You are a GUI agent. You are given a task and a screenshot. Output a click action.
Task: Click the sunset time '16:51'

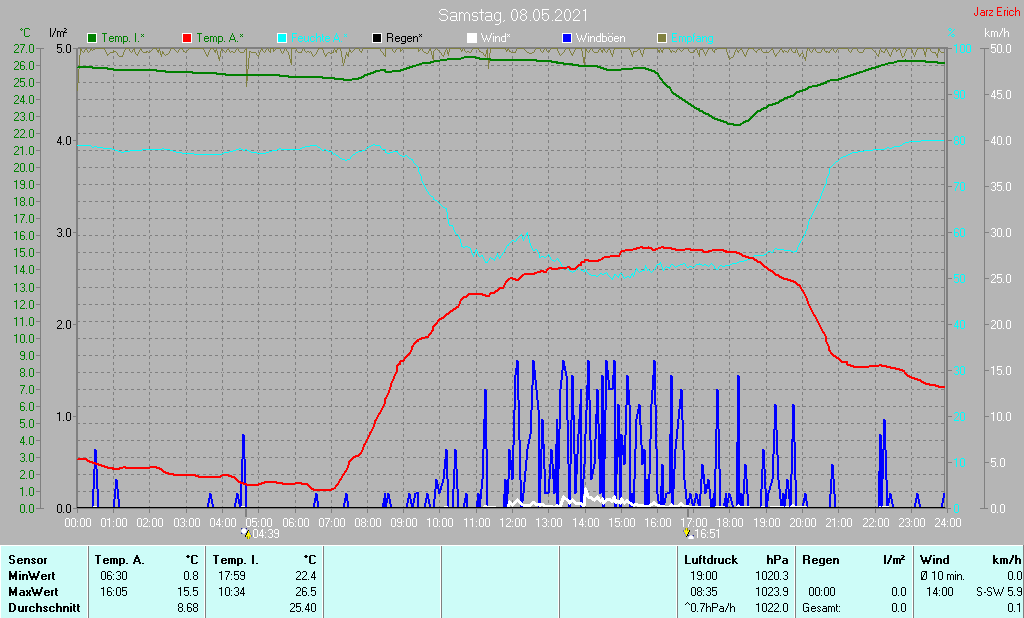707,534
